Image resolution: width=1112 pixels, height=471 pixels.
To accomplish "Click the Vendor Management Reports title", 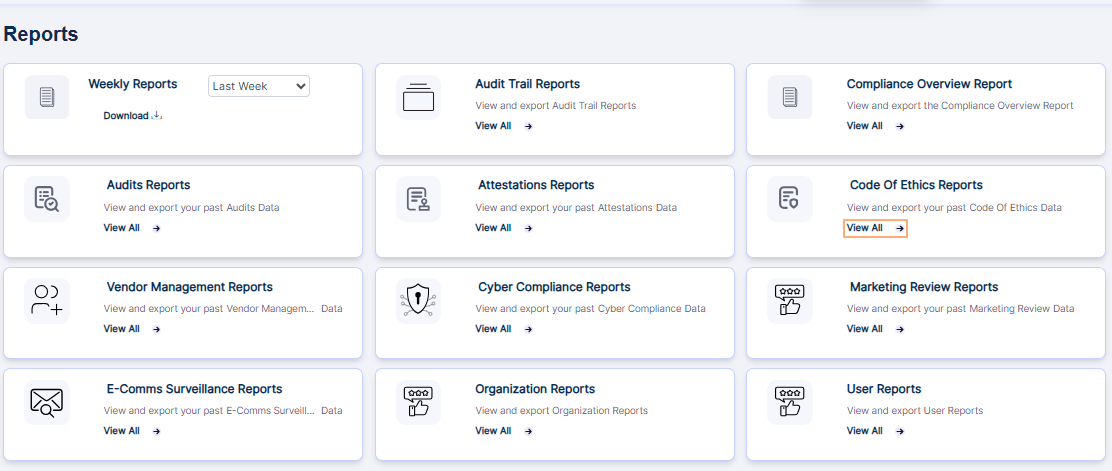I will (189, 287).
